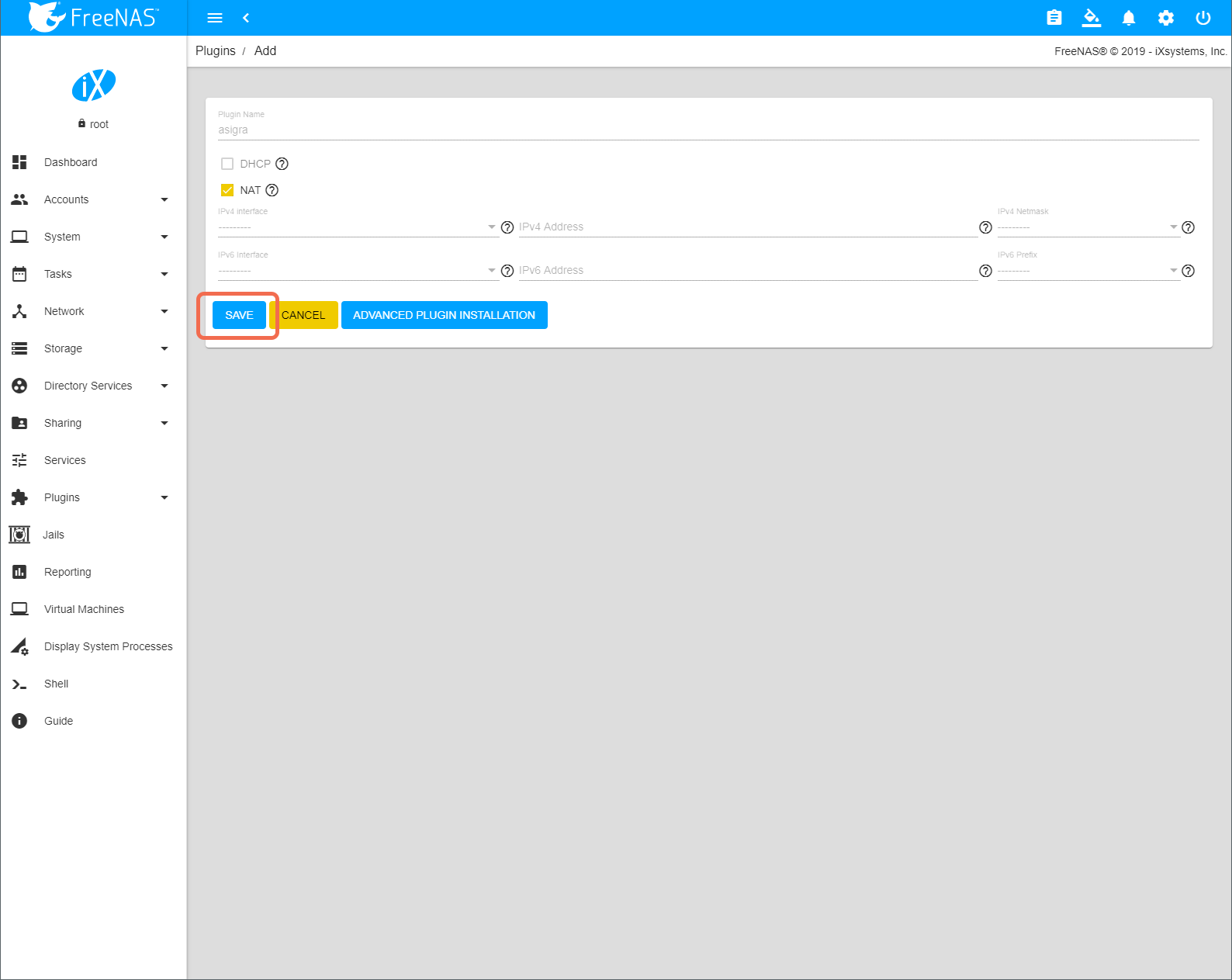Click the CANCEL button

coord(303,315)
